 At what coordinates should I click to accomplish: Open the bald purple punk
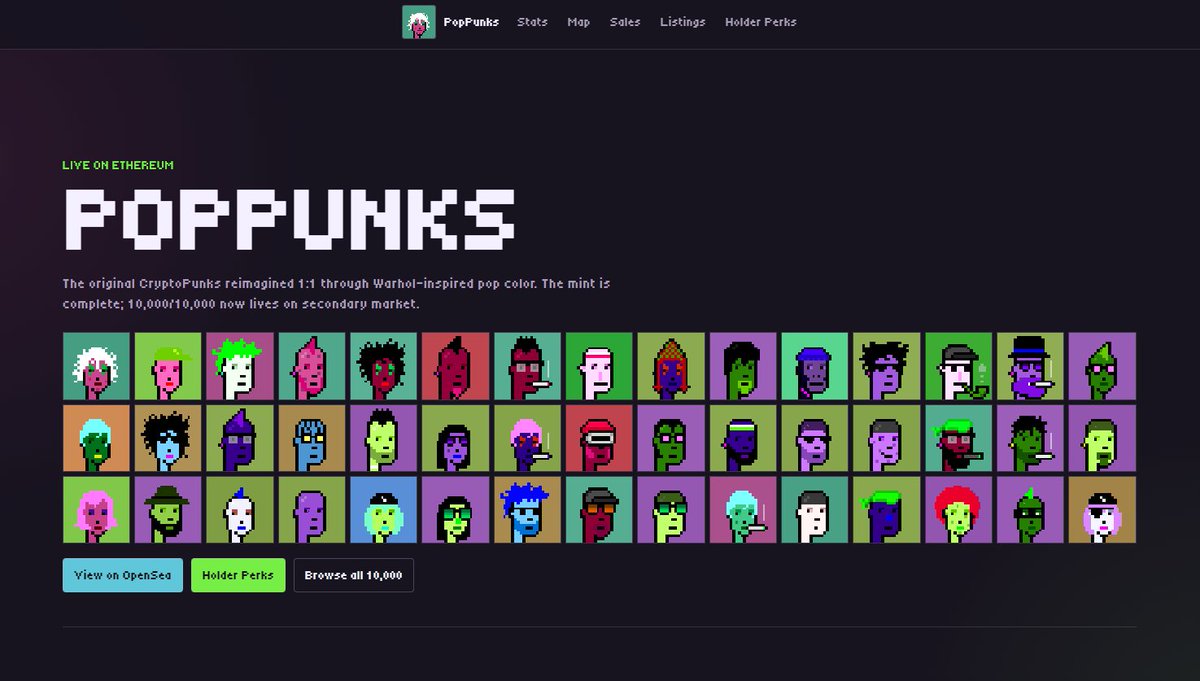[x=312, y=510]
